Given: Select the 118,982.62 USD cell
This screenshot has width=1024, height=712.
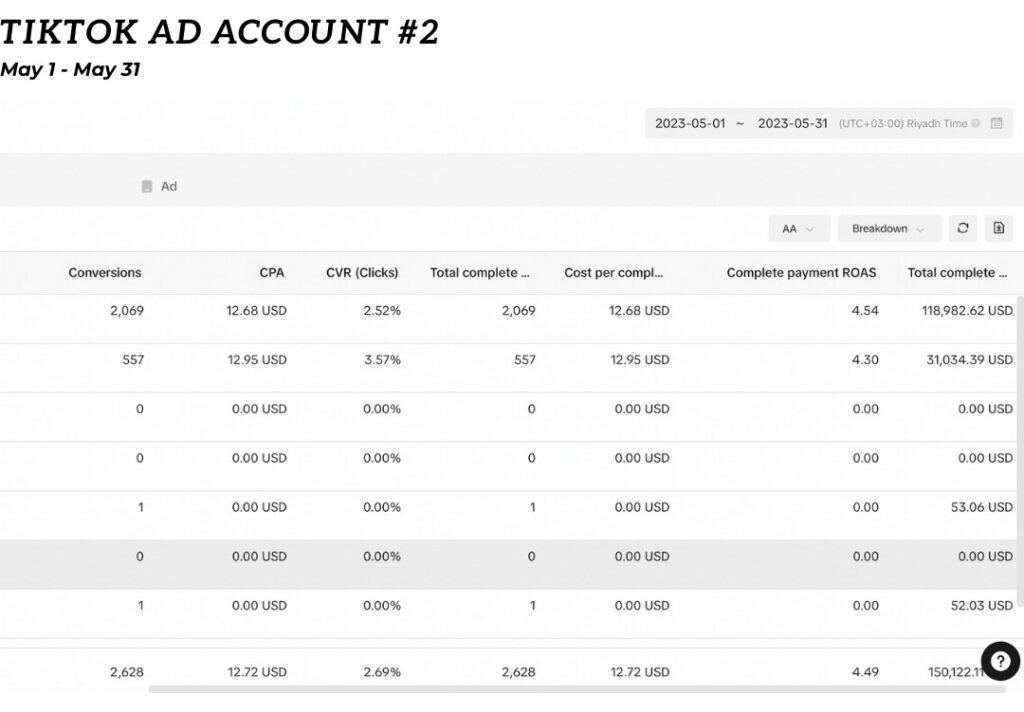Looking at the screenshot, I should pyautogui.click(x=967, y=311).
